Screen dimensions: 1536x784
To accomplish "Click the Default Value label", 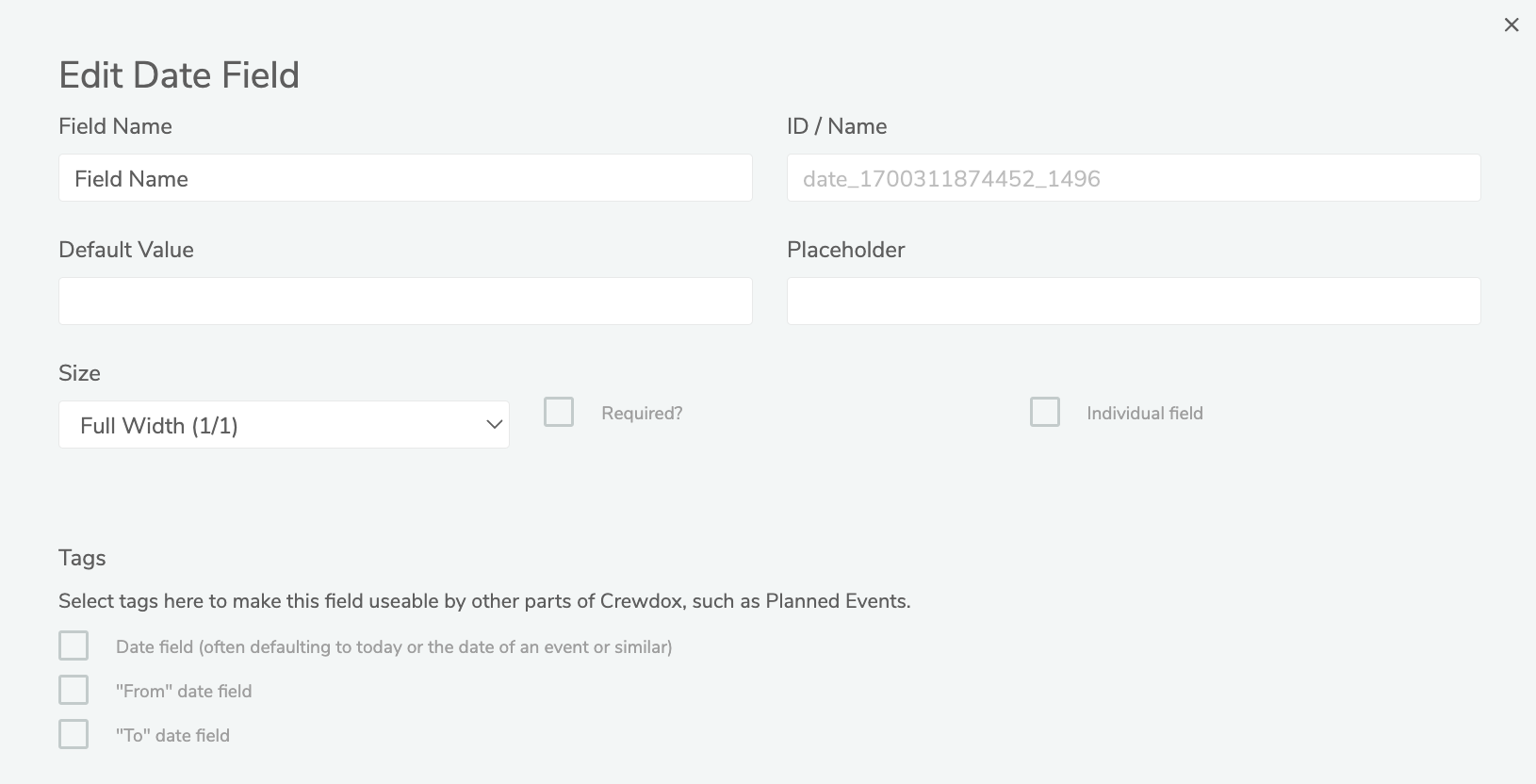I will coord(126,250).
